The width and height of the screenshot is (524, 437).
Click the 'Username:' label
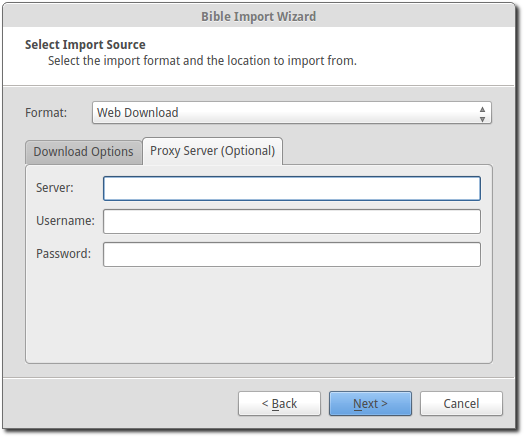[66, 221]
